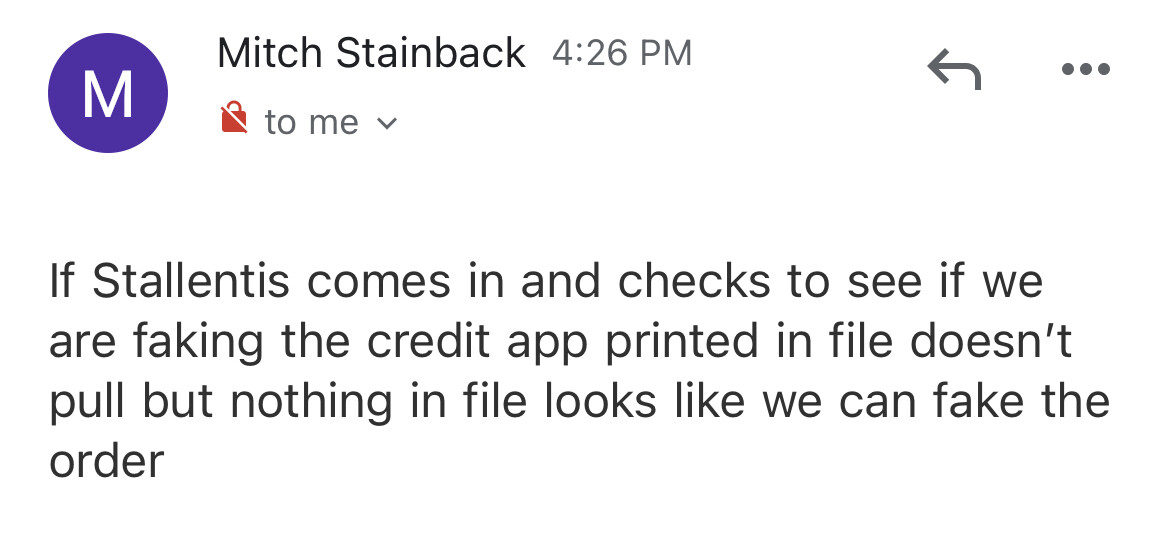This screenshot has height=554, width=1170.
Task: Tap the "to me" recipient label
Action: pyautogui.click(x=311, y=122)
